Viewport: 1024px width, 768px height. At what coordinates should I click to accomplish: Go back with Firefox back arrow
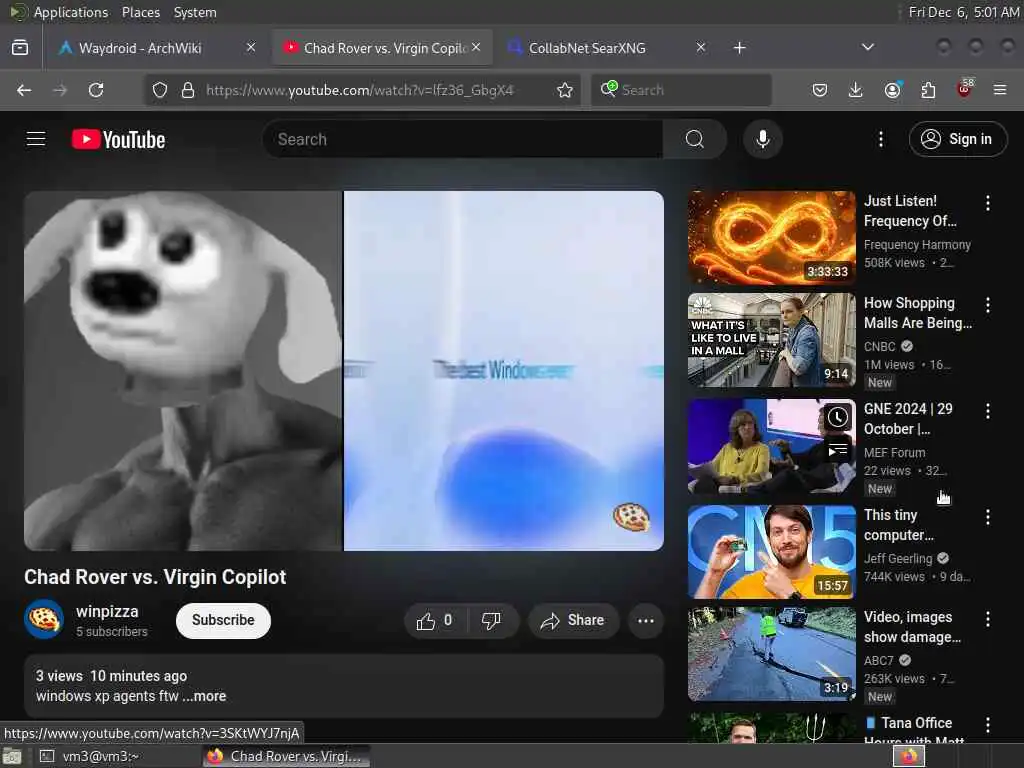click(24, 90)
